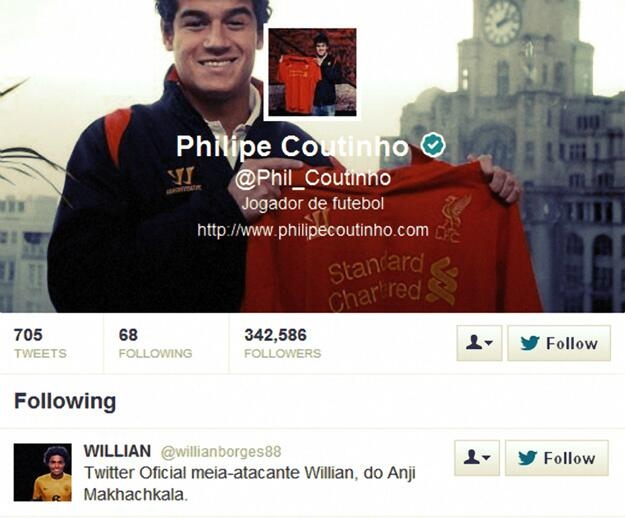The height and width of the screenshot is (518, 625).
Task: View the 705 Tweets tab
Action: pos(40,343)
